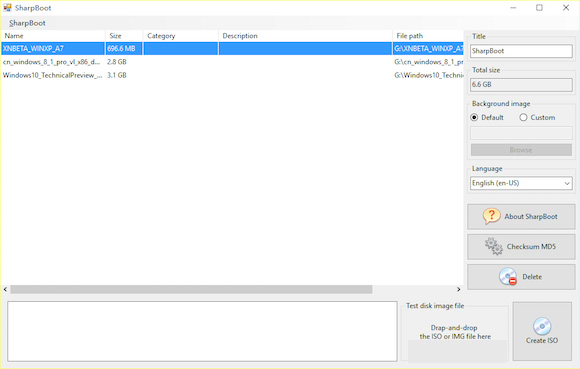Open the SharpBoot menu
Viewport: 580px width, 369px height.
pyautogui.click(x=27, y=23)
